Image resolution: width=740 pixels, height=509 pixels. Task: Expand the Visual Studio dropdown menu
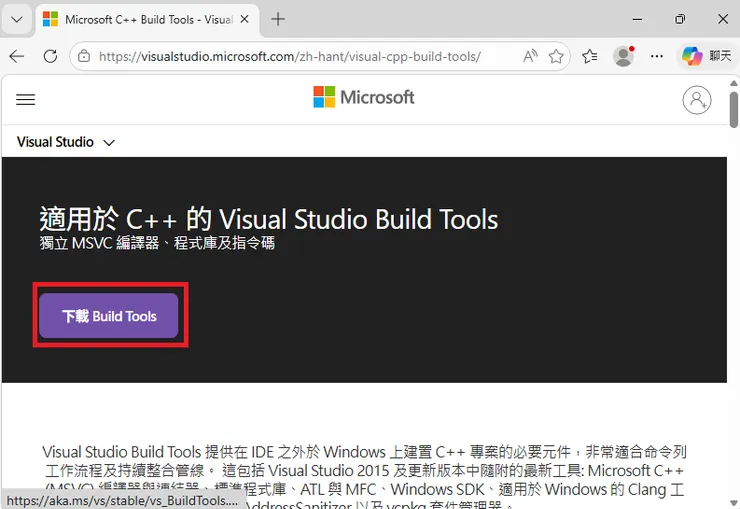coord(66,142)
